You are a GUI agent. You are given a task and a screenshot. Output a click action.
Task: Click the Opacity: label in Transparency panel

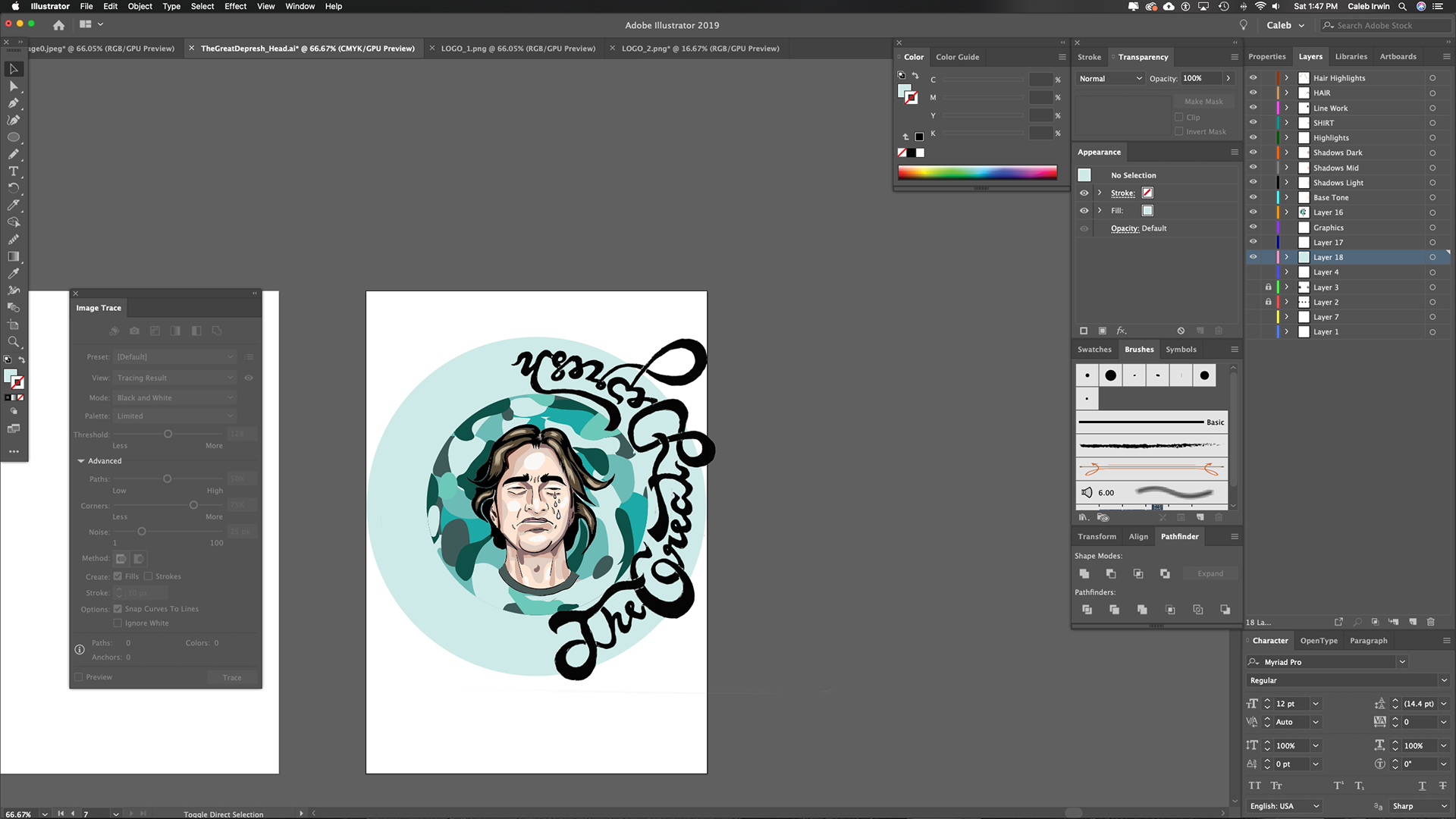click(x=1163, y=78)
